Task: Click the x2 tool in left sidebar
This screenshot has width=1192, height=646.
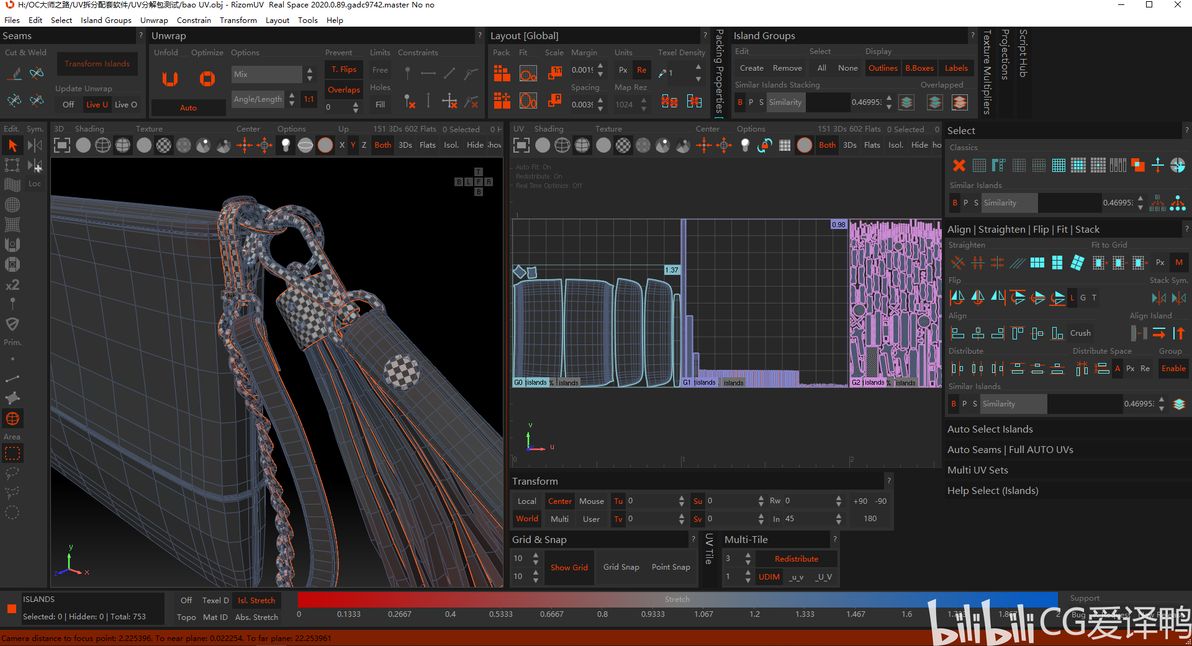Action: tap(12, 285)
